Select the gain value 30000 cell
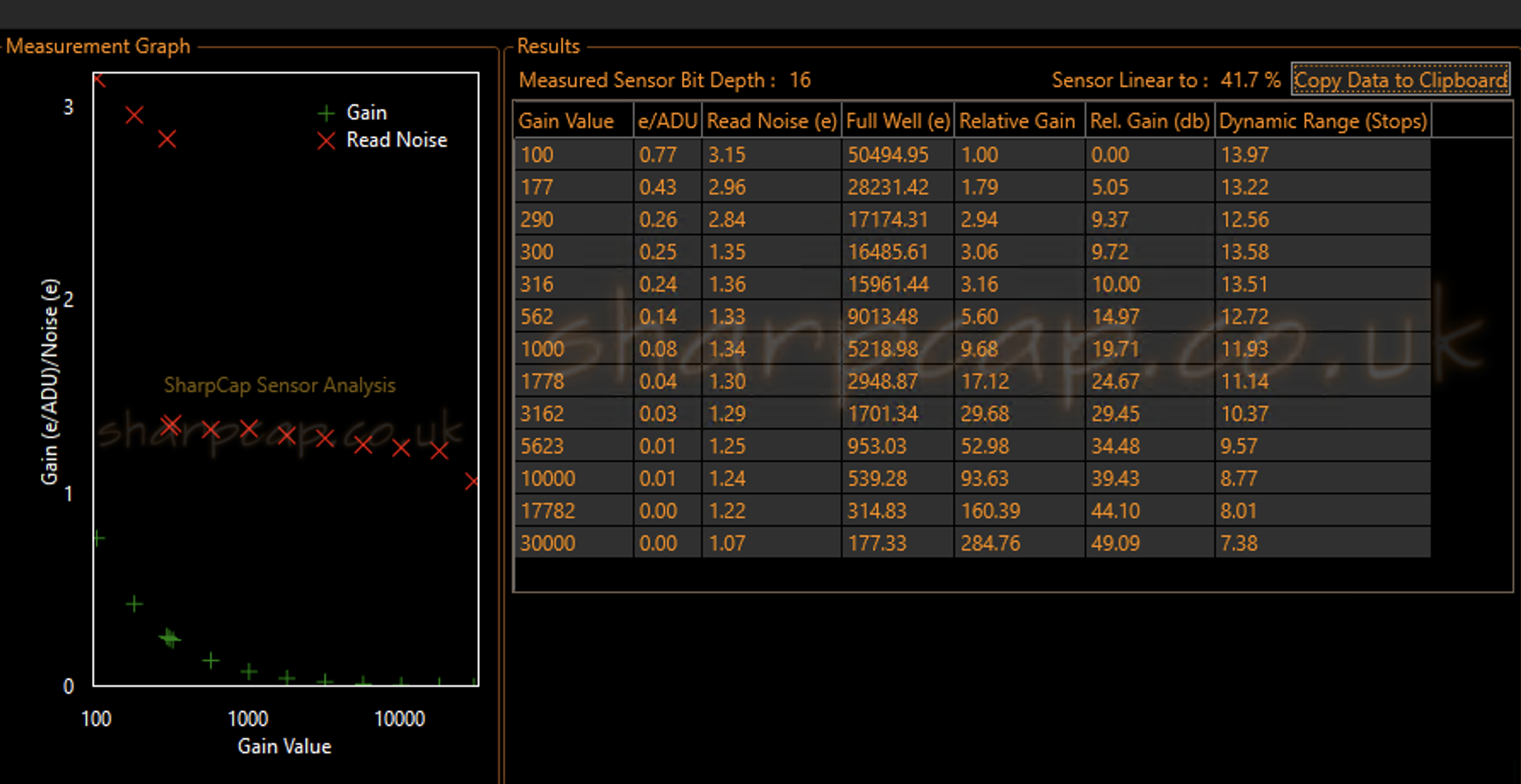The image size is (1521, 784). tap(574, 543)
